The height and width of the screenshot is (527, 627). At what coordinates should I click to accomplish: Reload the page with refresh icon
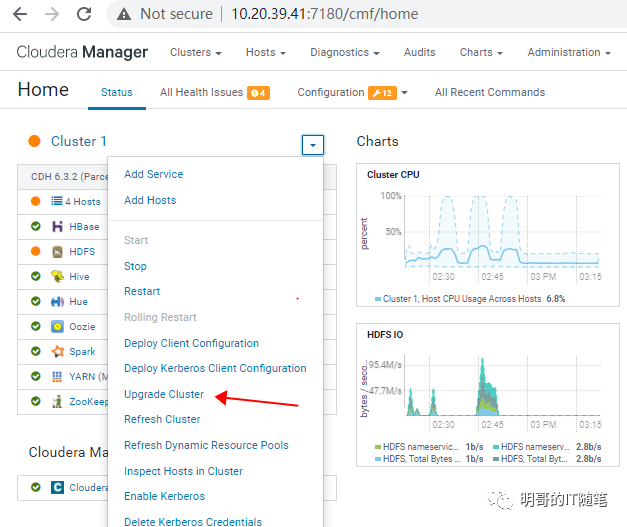pyautogui.click(x=84, y=14)
